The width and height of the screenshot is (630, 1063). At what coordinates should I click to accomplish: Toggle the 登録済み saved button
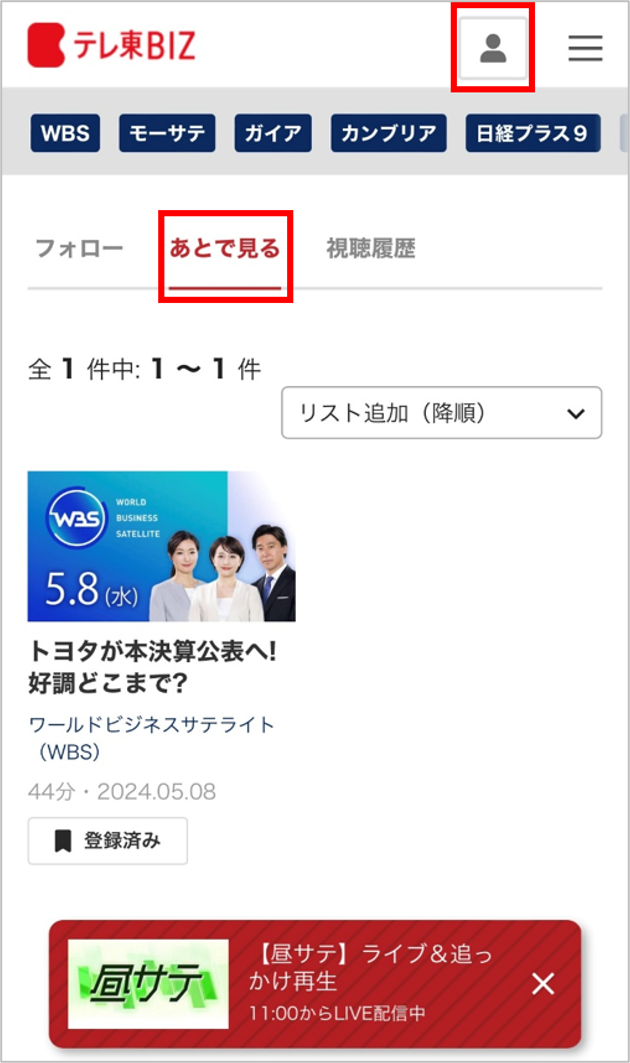(x=108, y=841)
